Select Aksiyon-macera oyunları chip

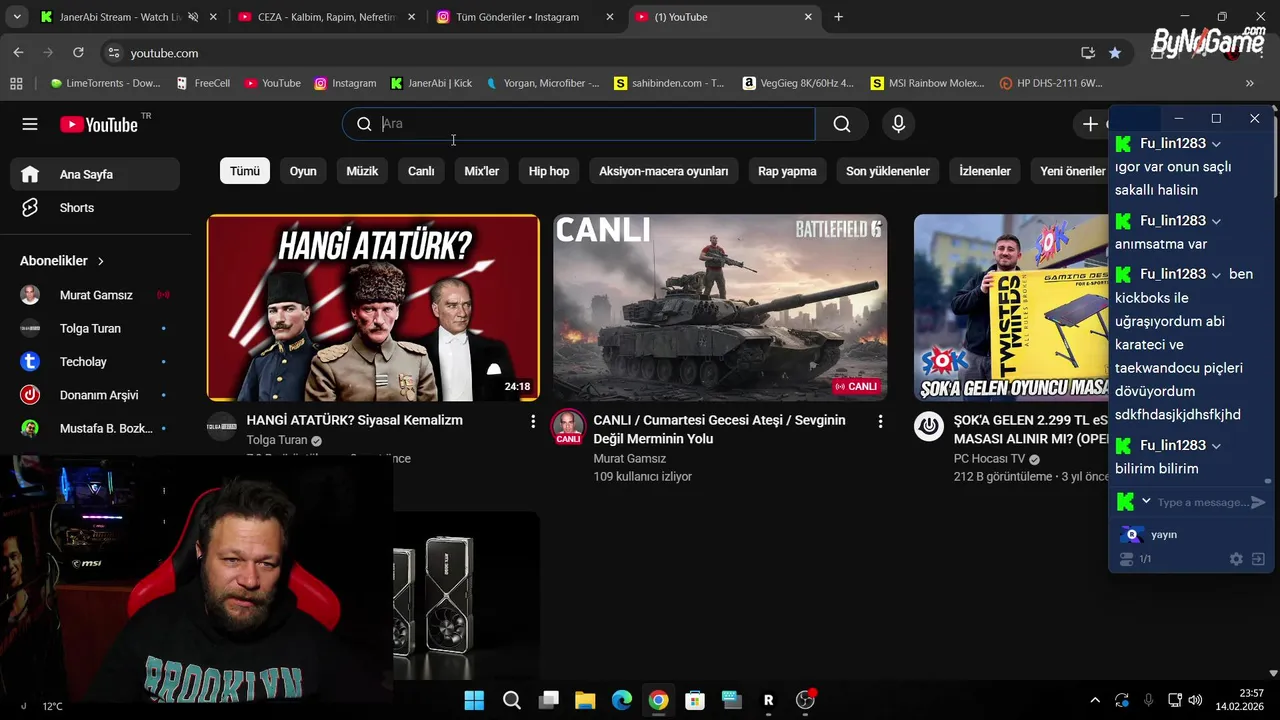pyautogui.click(x=664, y=171)
